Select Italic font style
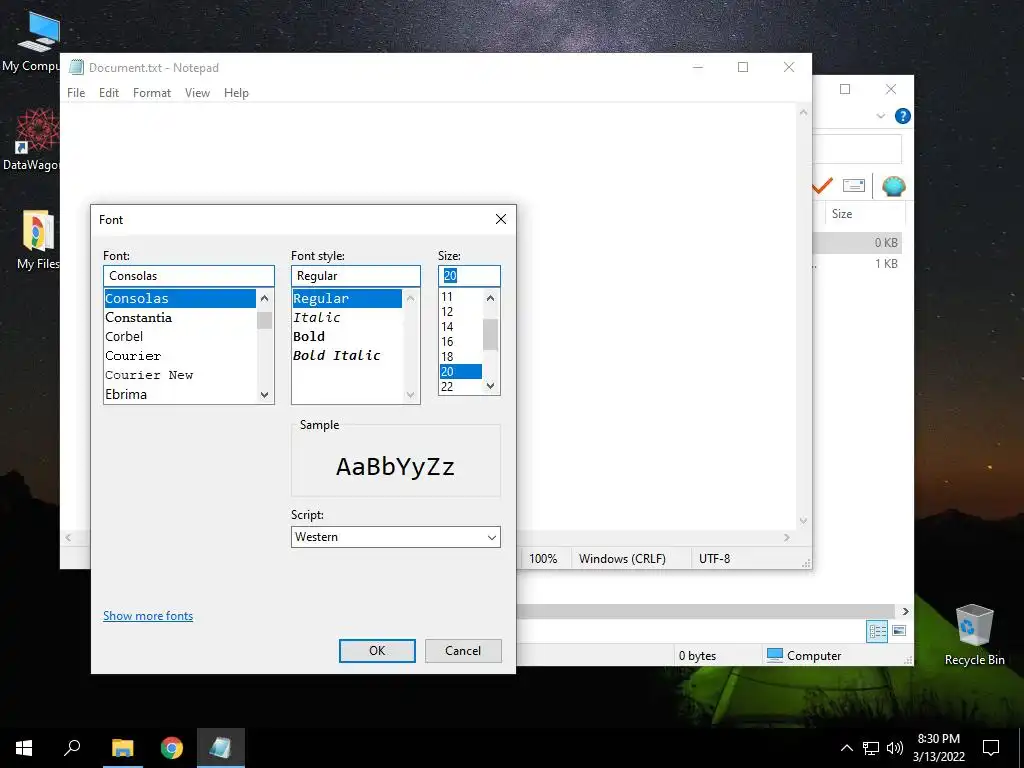Viewport: 1024px width, 768px height. [x=347, y=317]
